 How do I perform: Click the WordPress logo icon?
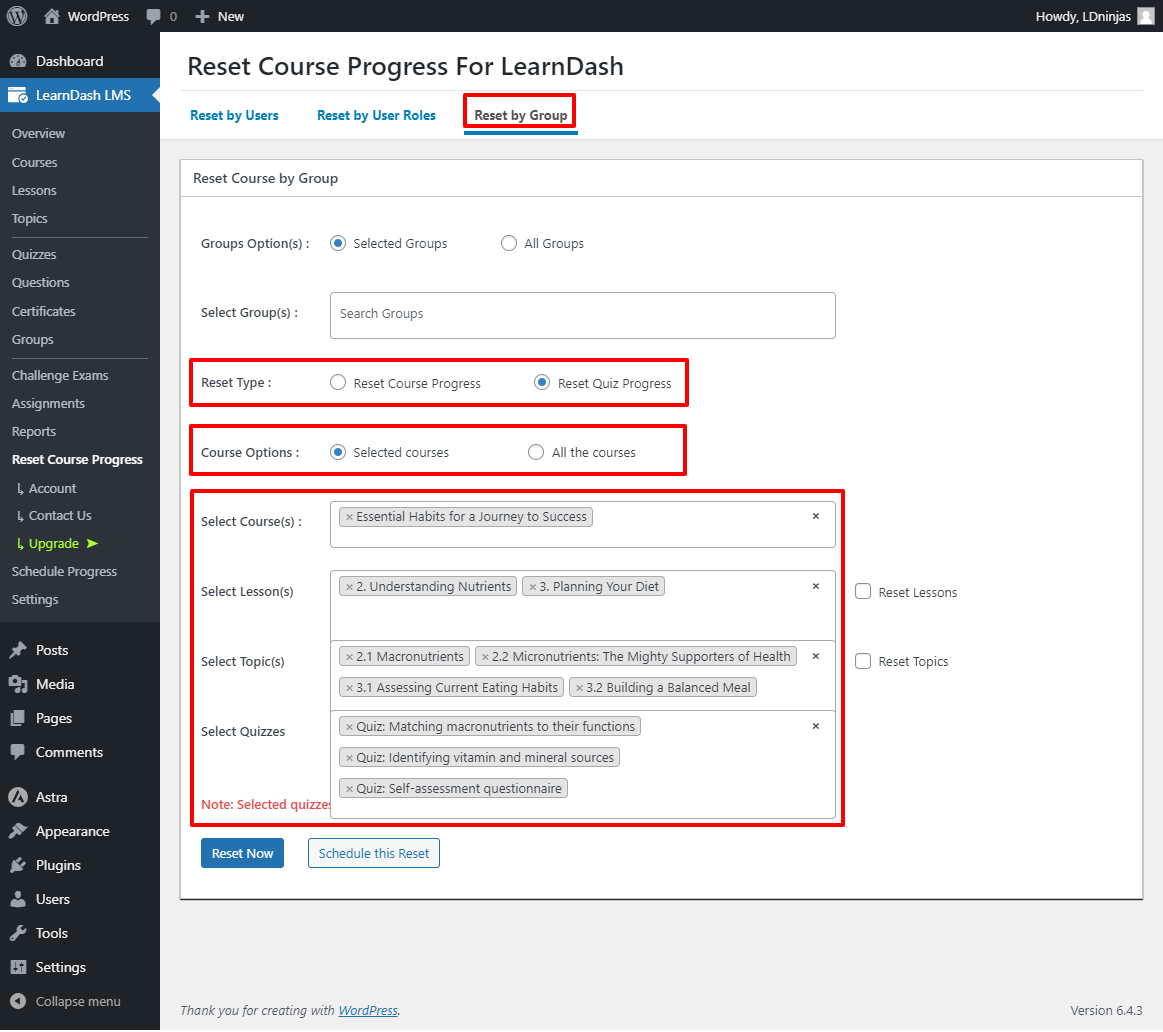coord(16,16)
